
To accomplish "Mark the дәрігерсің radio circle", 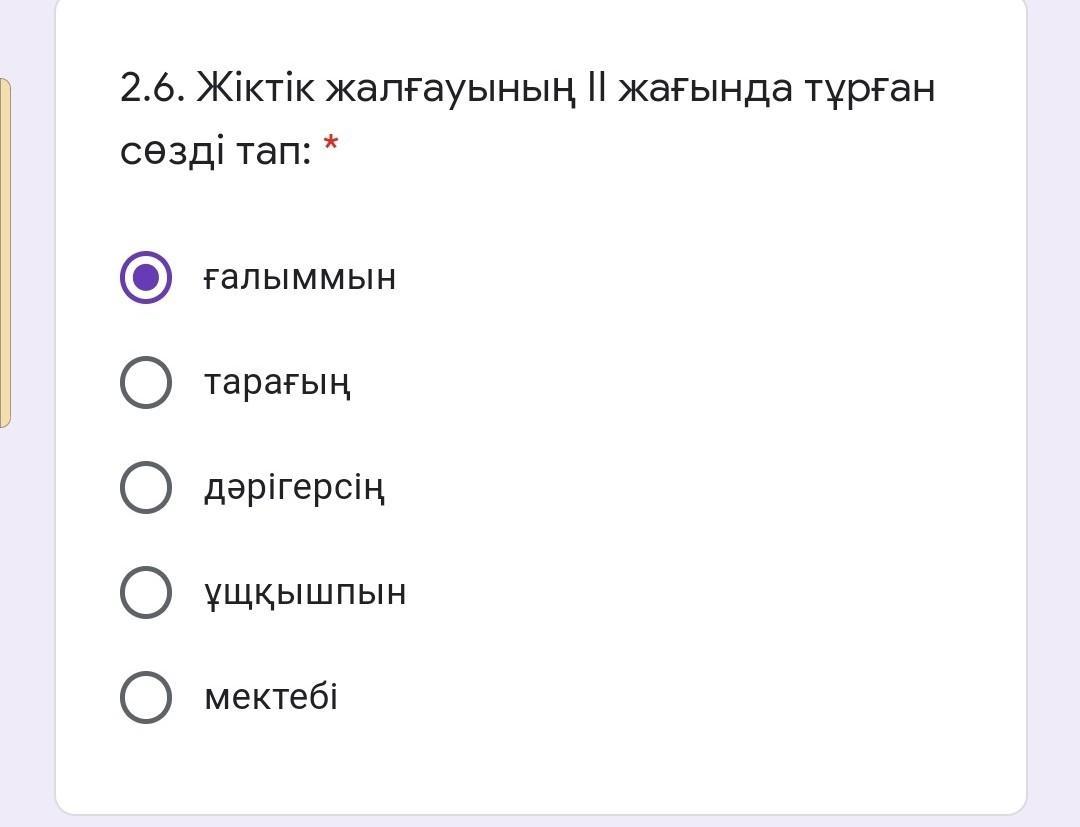I will tap(146, 487).
